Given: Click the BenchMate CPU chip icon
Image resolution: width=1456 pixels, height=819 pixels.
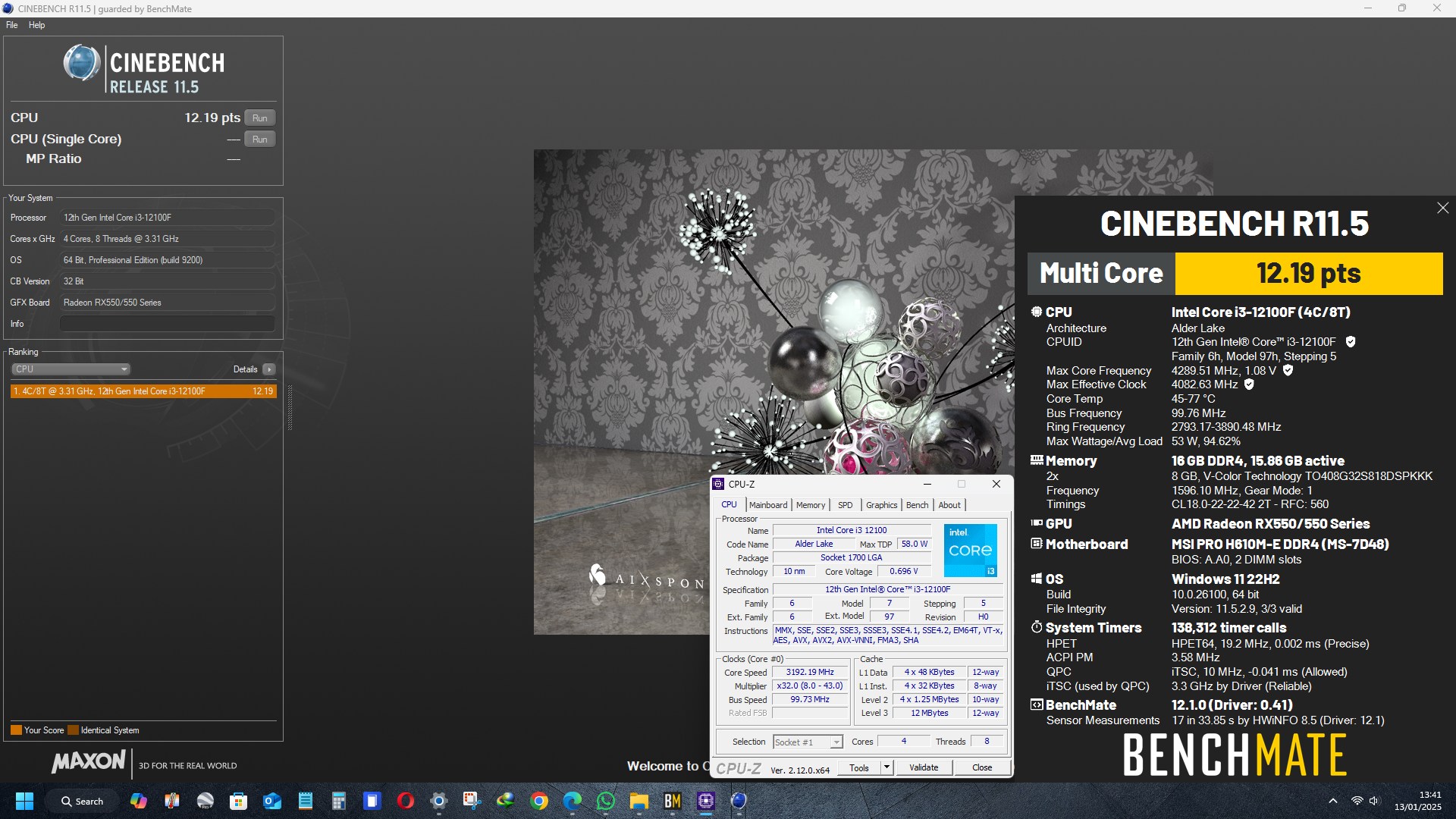Looking at the screenshot, I should tap(1037, 312).
